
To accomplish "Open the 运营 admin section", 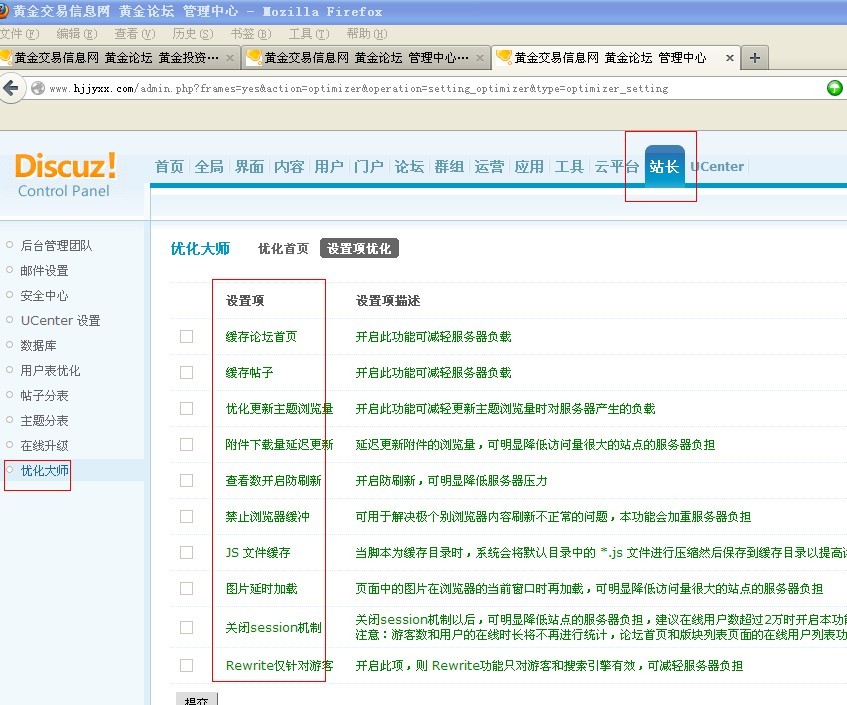I will point(489,166).
